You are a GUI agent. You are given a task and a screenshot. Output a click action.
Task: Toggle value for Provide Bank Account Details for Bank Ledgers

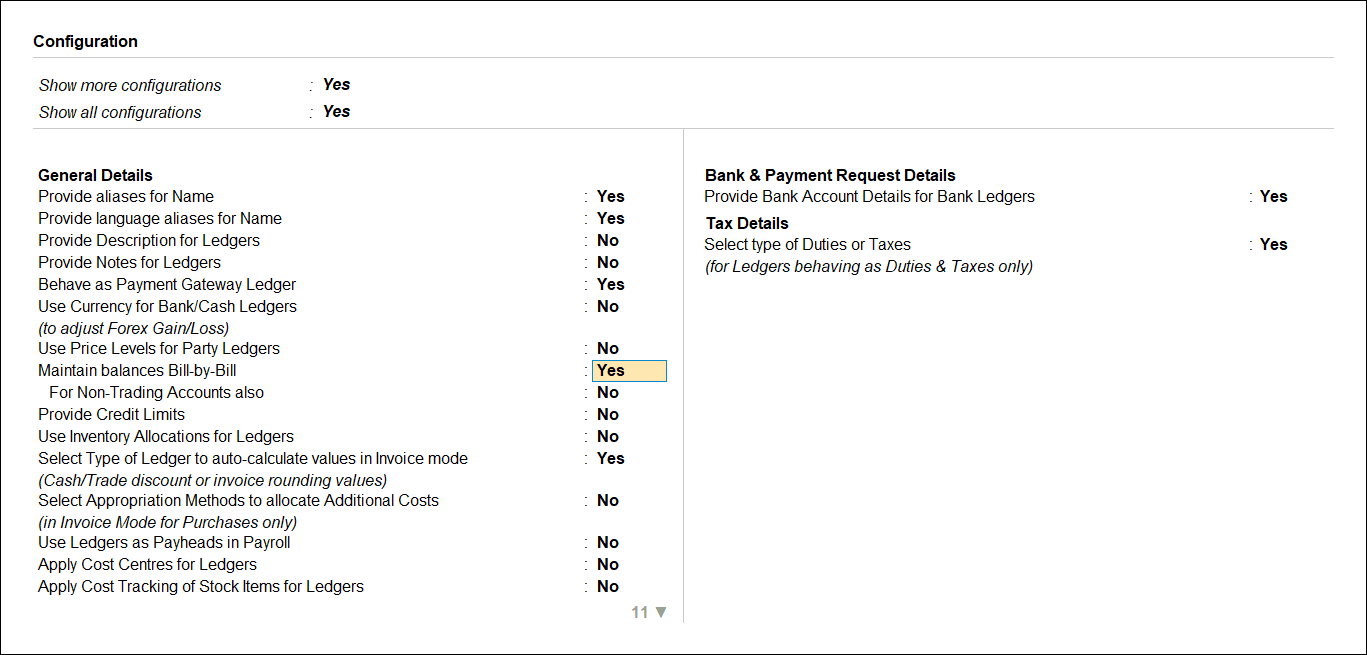coord(1273,197)
